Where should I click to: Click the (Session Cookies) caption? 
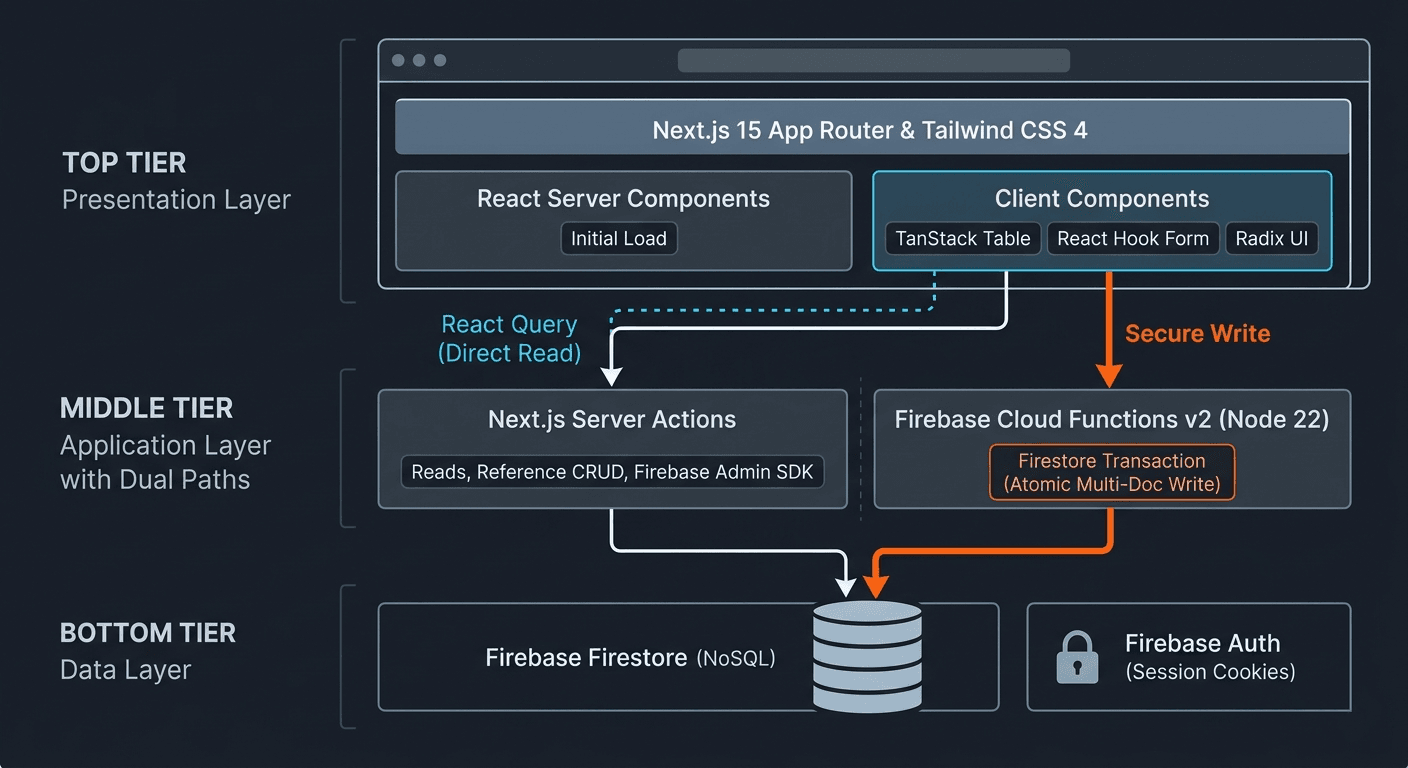(1210, 672)
